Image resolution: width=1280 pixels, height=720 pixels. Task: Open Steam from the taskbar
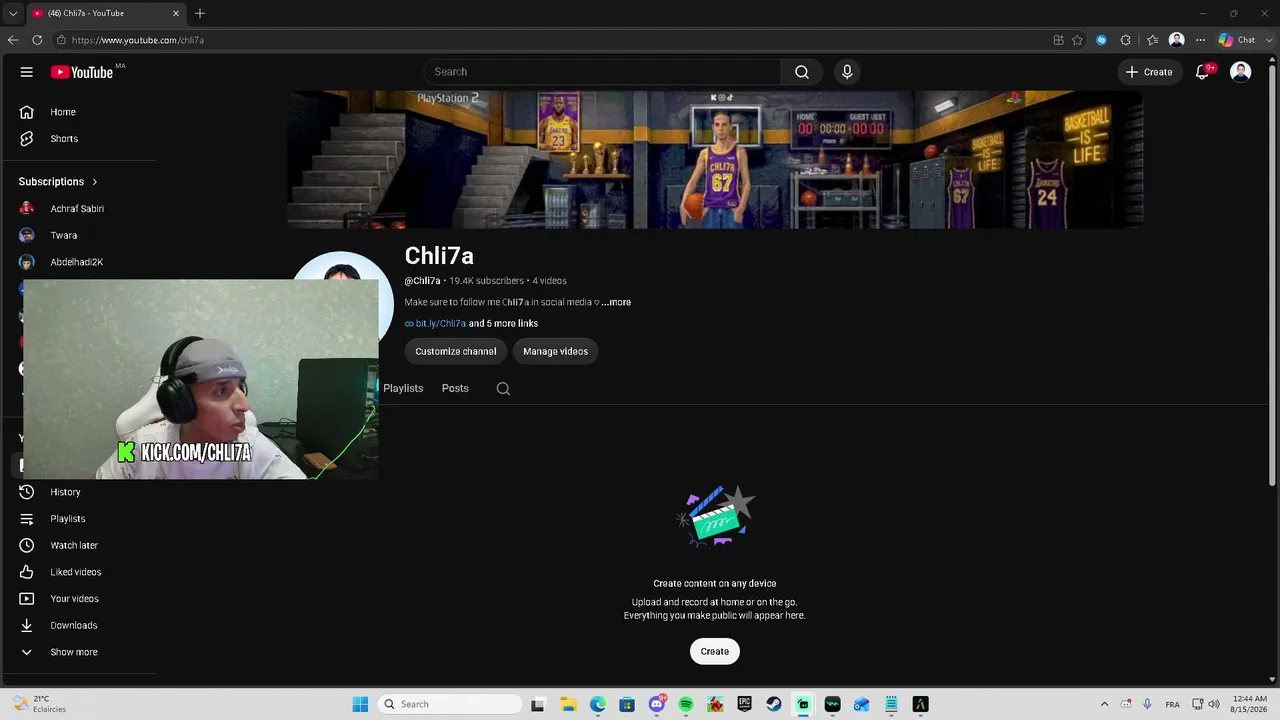click(x=774, y=704)
